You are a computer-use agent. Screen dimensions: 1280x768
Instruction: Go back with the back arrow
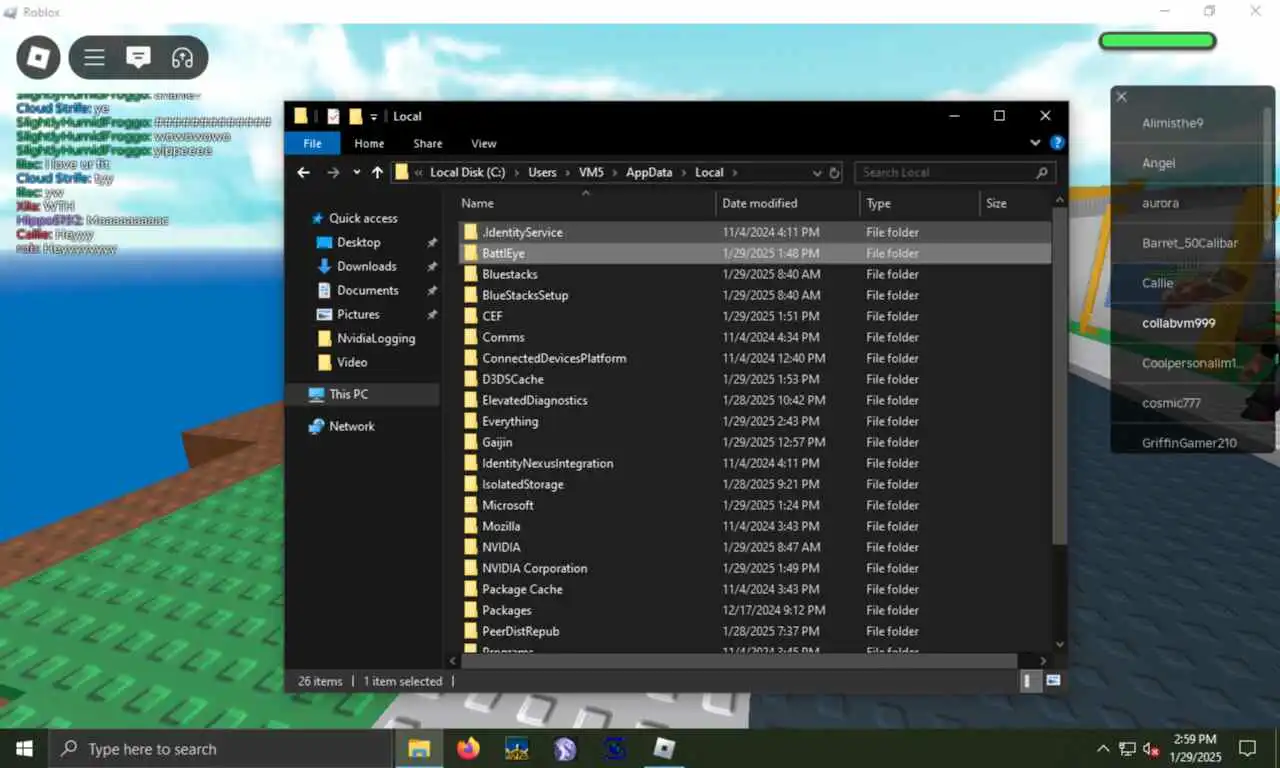pos(304,172)
